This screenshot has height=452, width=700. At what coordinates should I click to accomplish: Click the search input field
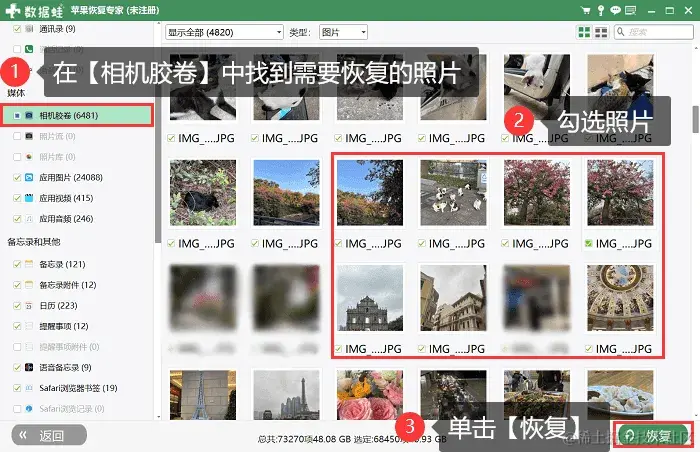click(654, 32)
